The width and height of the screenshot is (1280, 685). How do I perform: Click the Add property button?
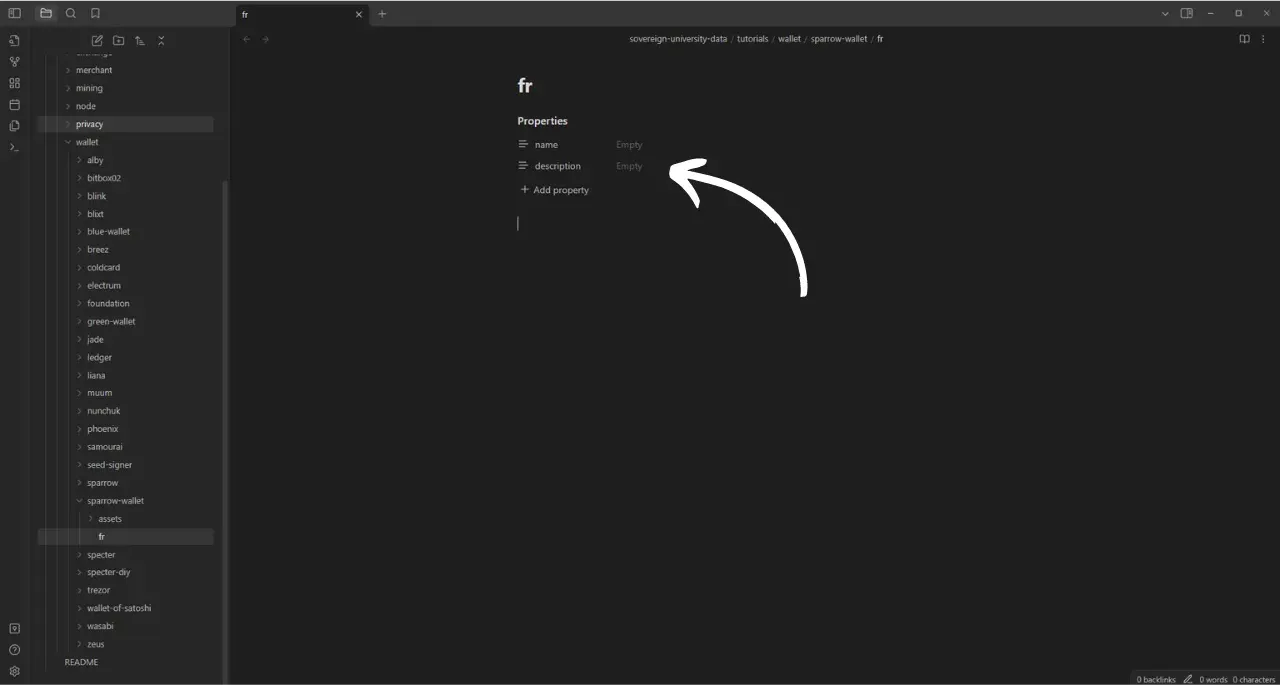coord(555,190)
